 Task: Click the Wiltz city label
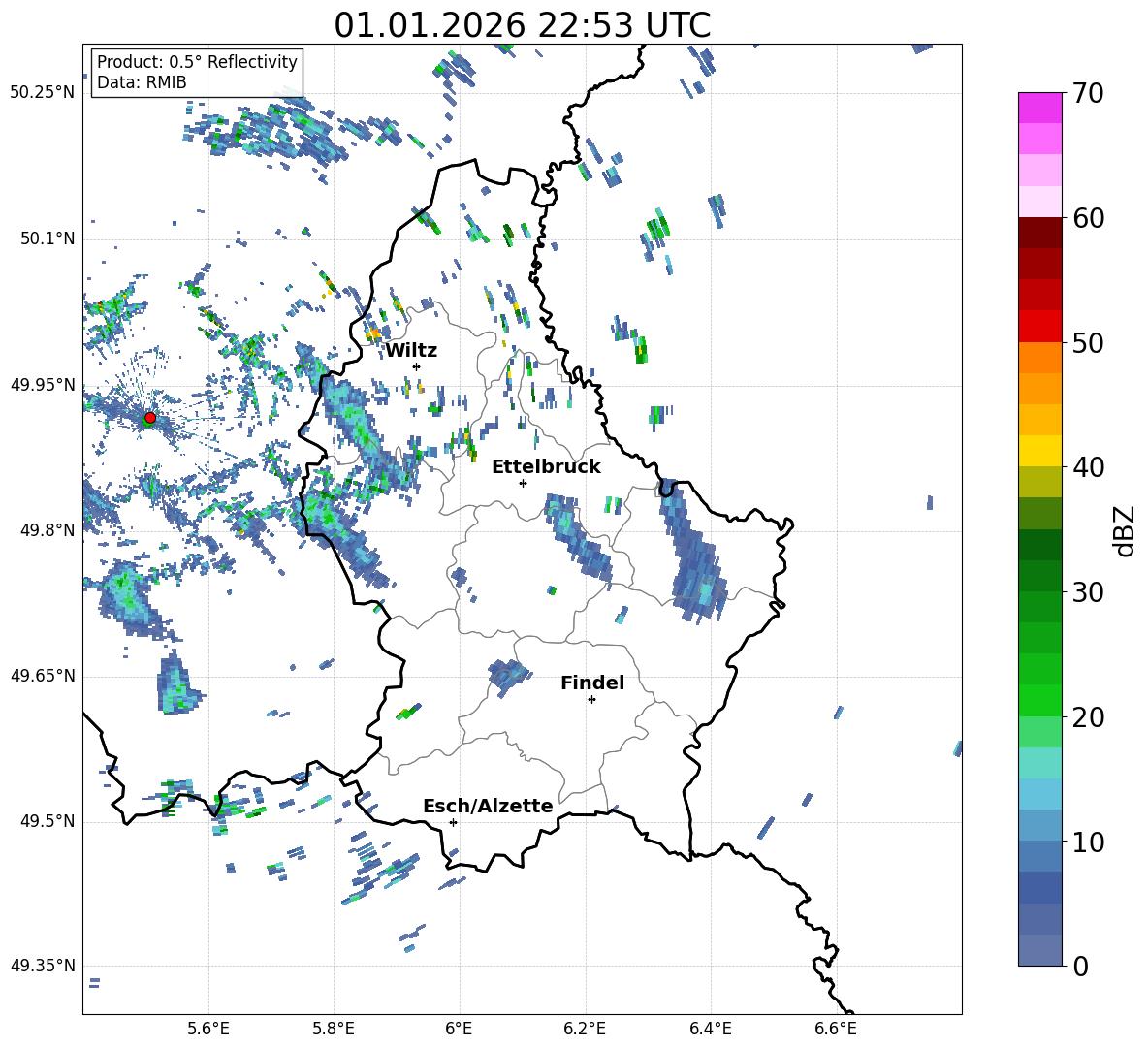click(x=411, y=351)
